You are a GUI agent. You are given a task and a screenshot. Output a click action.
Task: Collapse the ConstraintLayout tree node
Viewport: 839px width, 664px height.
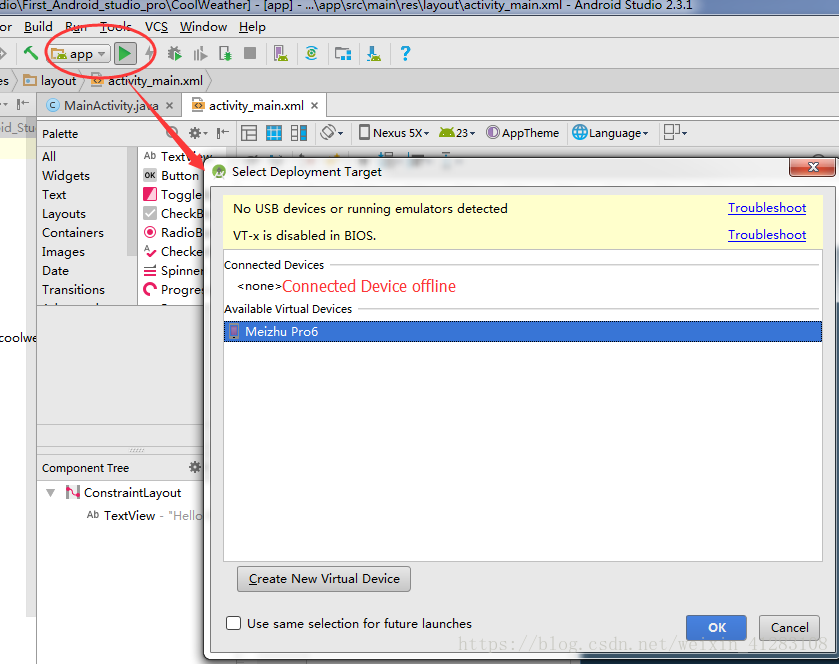[x=51, y=493]
